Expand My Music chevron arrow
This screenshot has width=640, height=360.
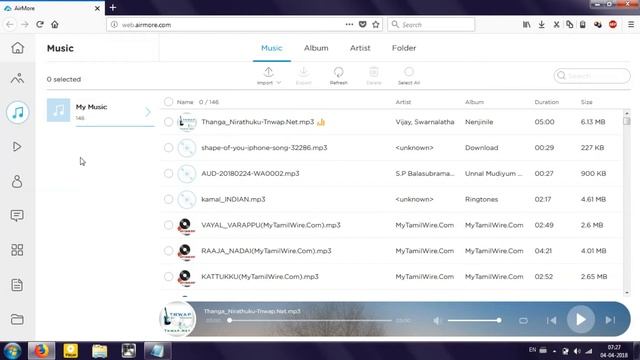148,112
